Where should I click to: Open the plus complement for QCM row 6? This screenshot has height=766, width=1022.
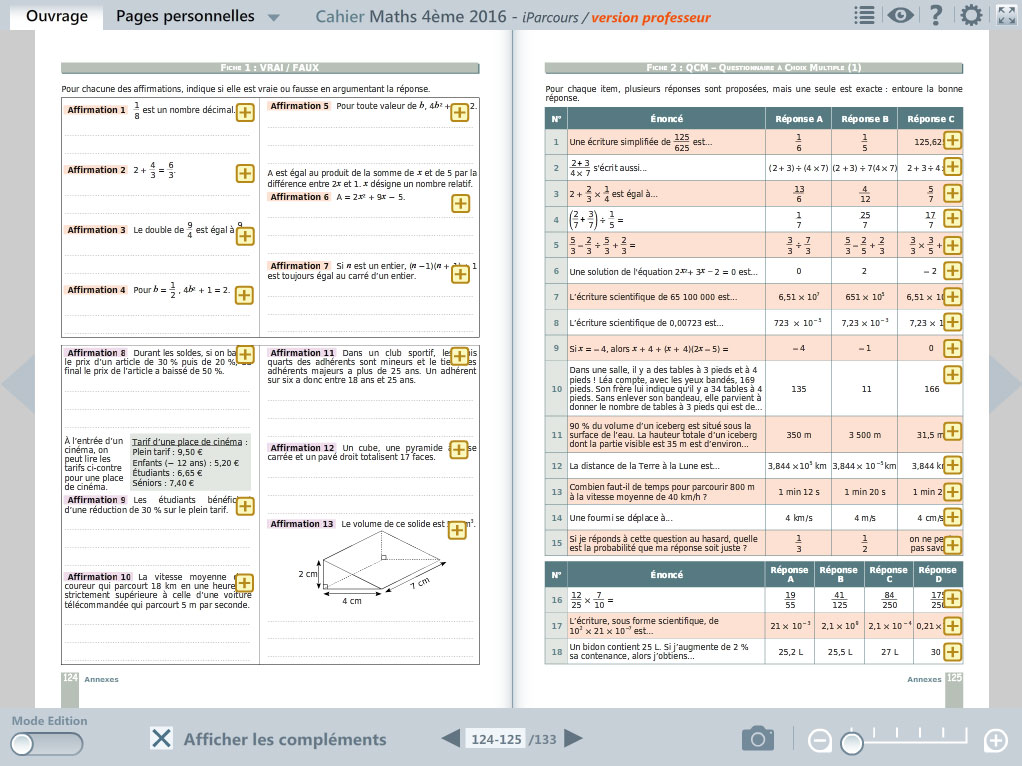952,271
